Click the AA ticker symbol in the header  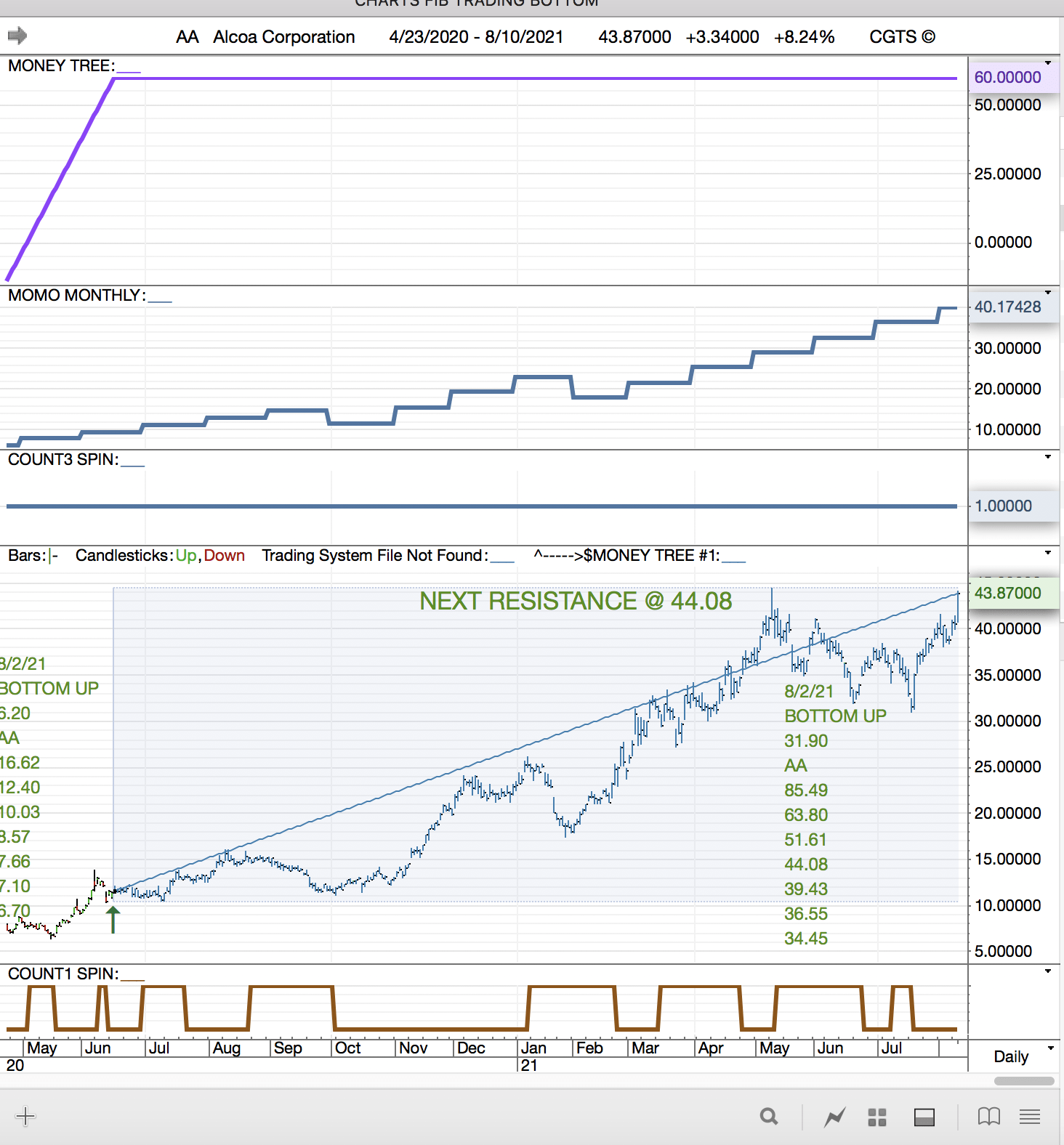pyautogui.click(x=188, y=37)
